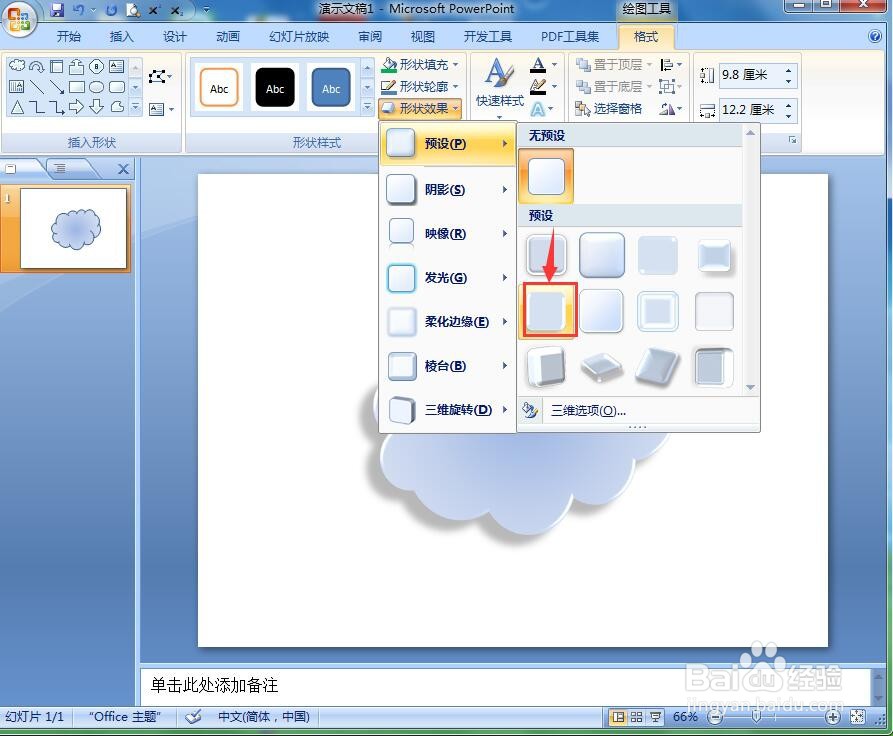Apply the blue filled Abc shape style
The height and width of the screenshot is (736, 893).
tap(331, 87)
